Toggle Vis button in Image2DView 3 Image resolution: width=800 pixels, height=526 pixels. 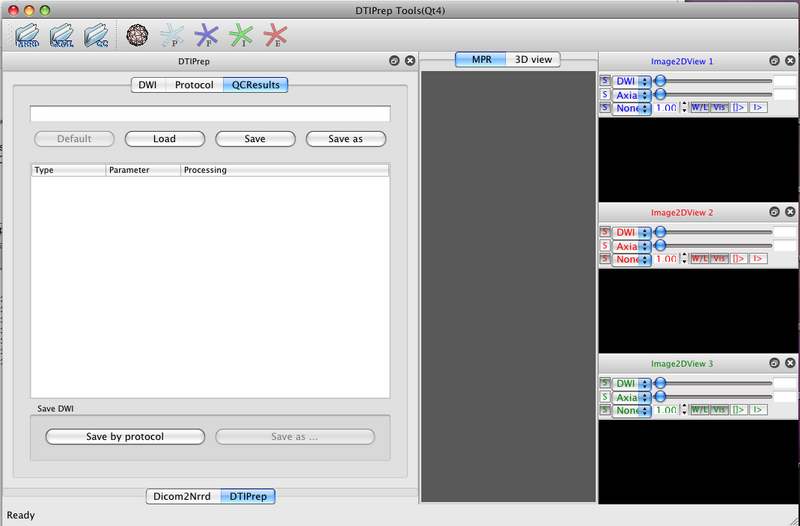click(719, 410)
